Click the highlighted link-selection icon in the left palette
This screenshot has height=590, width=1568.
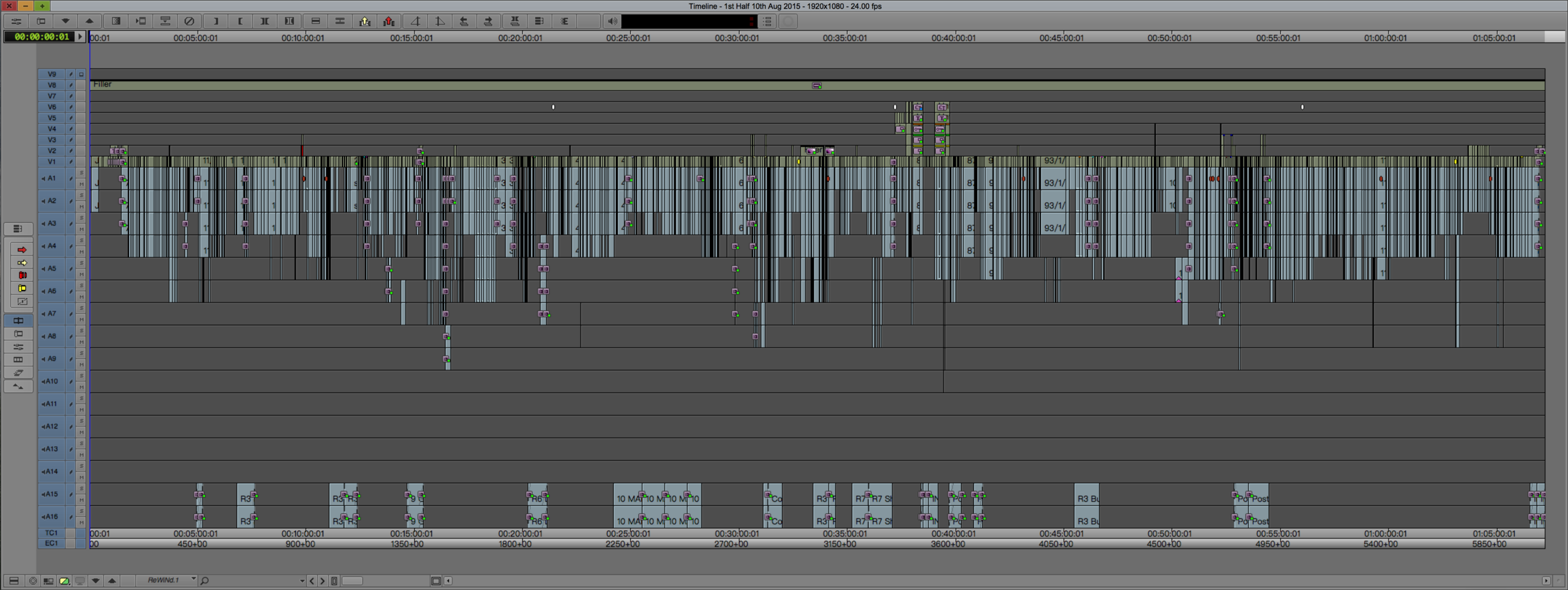18,321
